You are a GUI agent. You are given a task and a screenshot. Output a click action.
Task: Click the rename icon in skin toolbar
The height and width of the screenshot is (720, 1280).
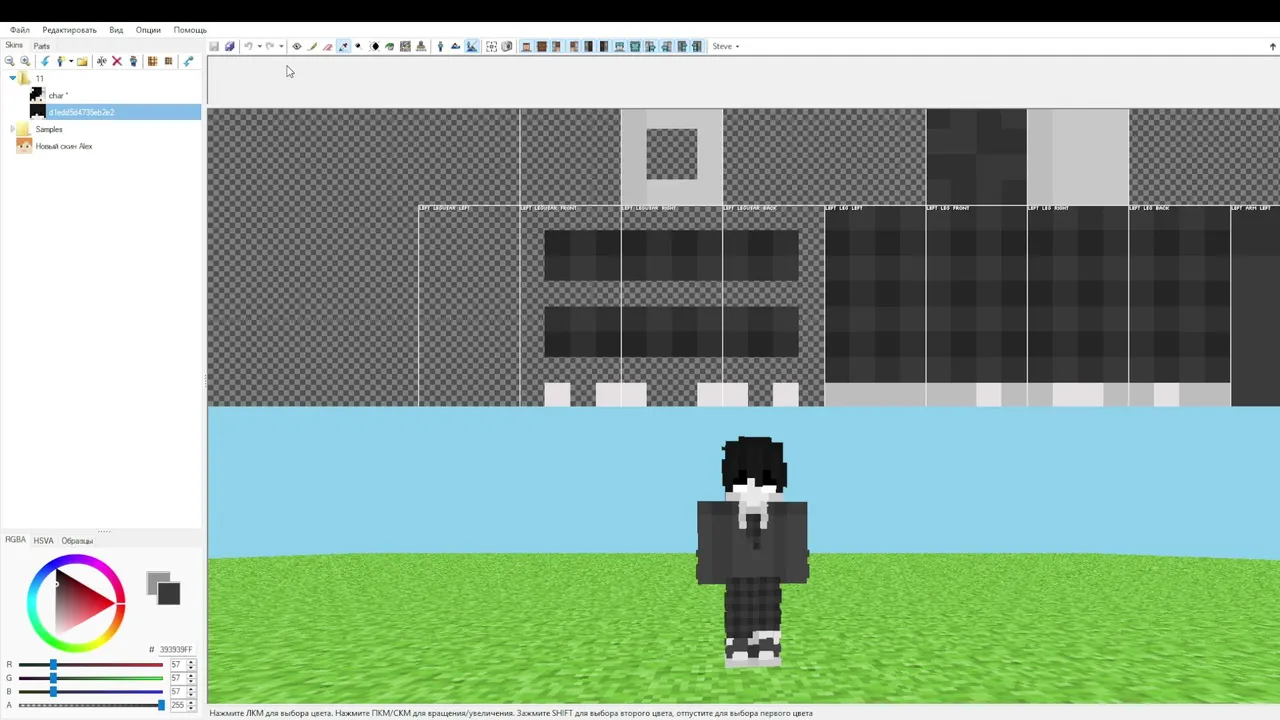[x=102, y=61]
